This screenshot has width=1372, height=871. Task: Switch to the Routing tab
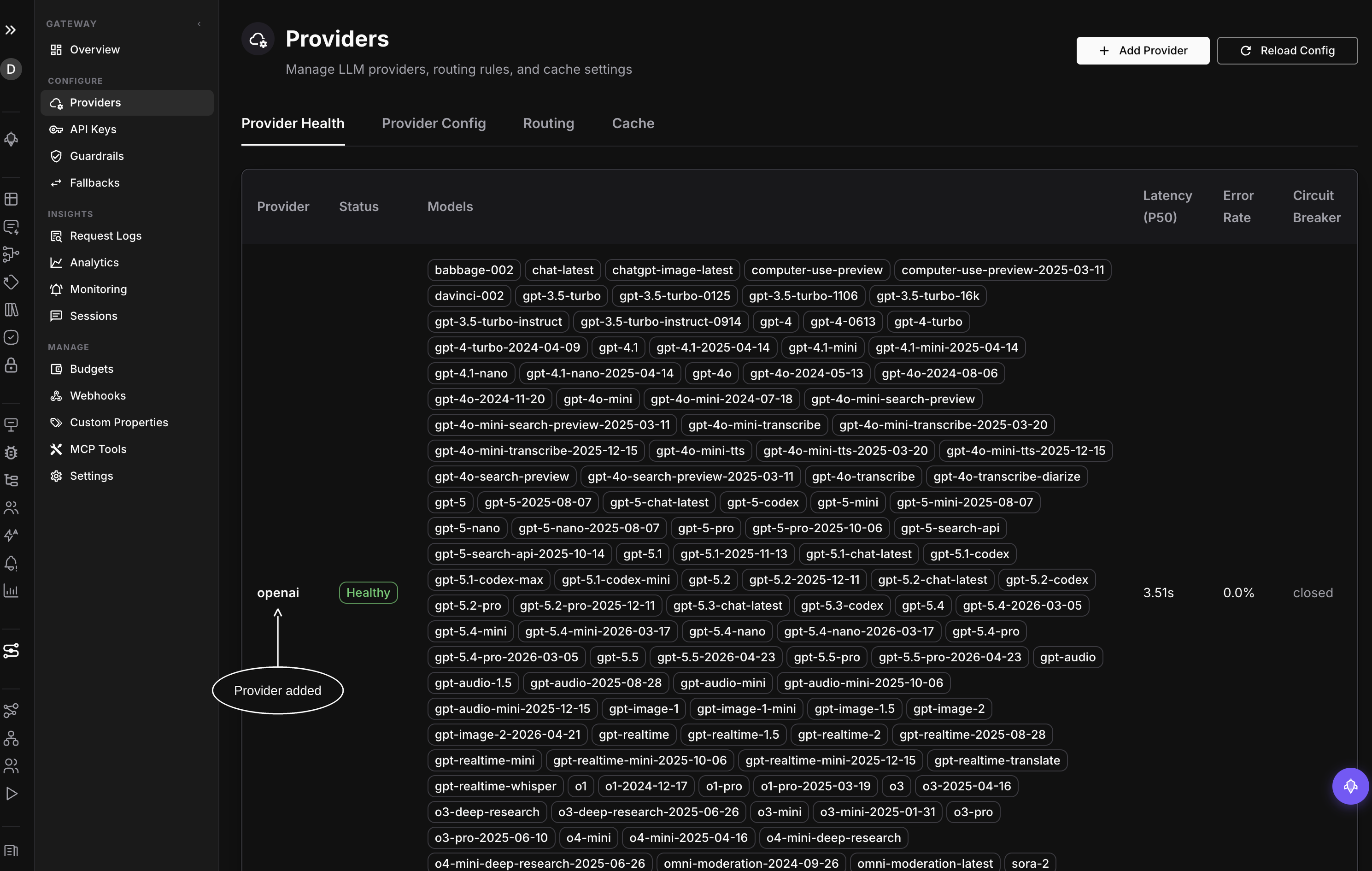pos(548,123)
